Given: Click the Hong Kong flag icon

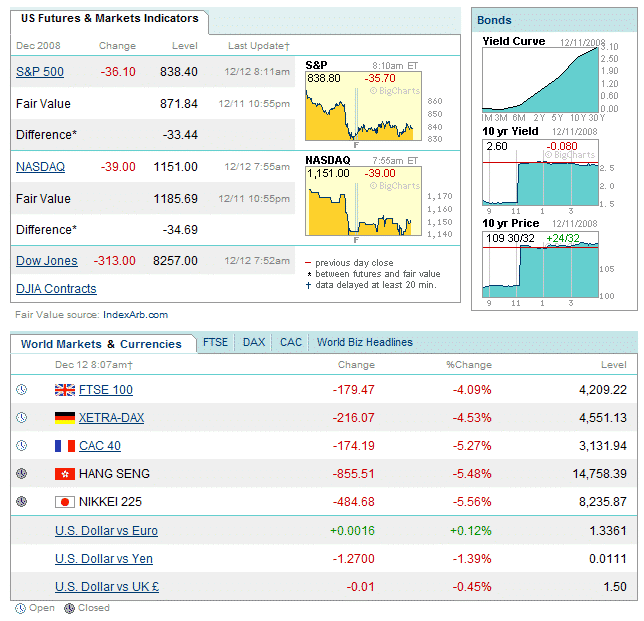Looking at the screenshot, I should pyautogui.click(x=66, y=474).
